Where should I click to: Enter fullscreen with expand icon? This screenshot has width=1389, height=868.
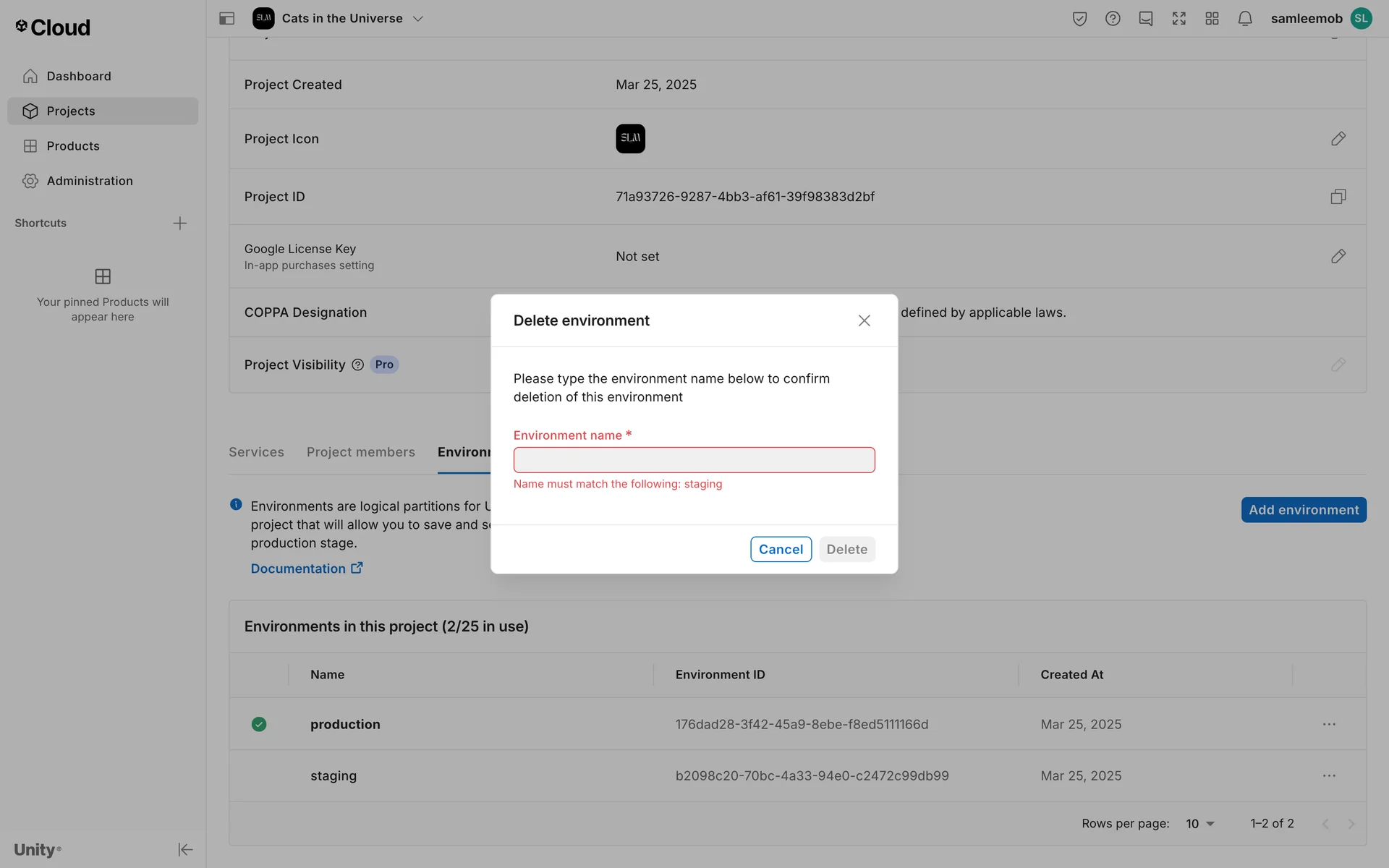1178,19
